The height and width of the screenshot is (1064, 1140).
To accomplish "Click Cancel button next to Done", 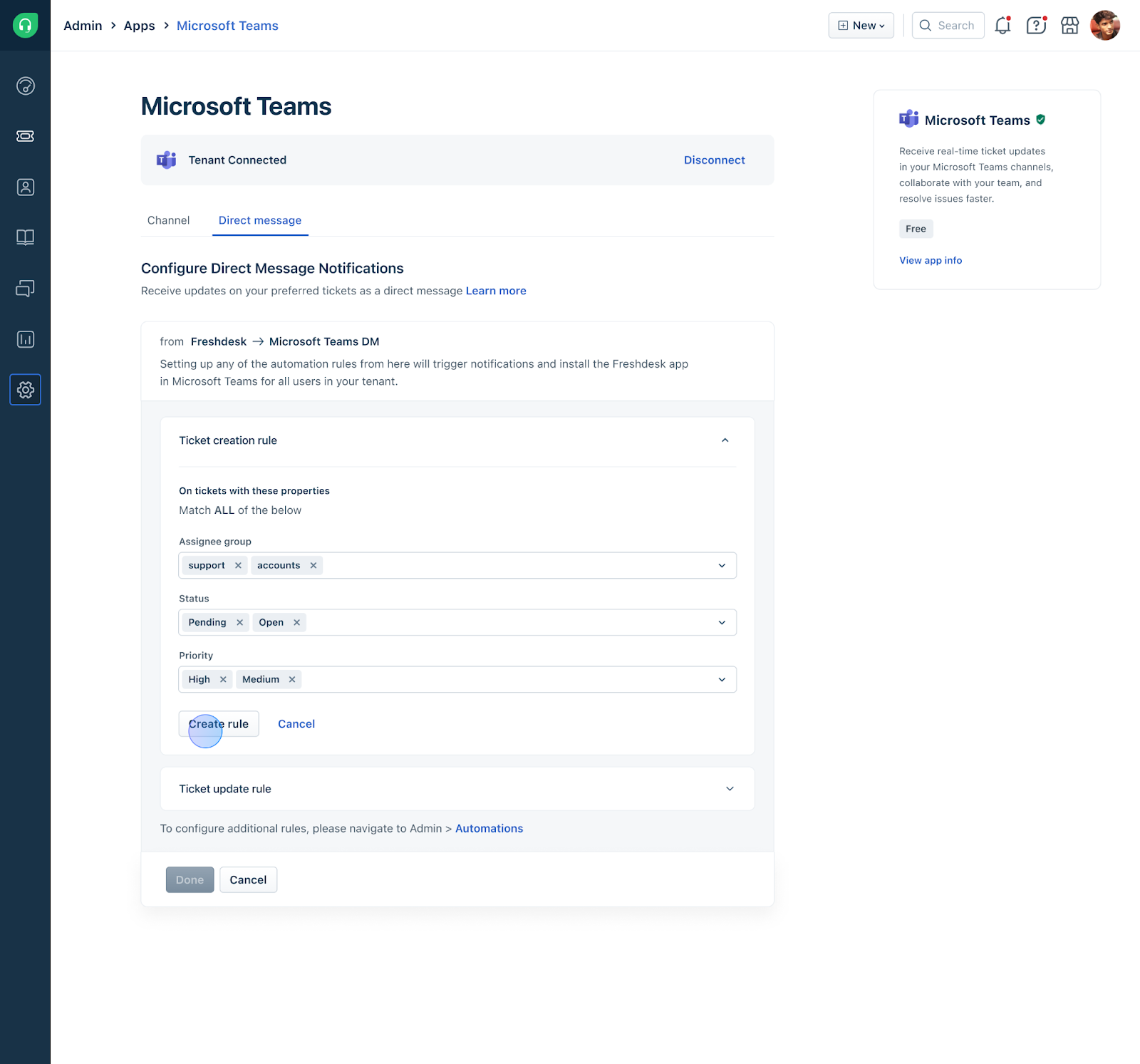I will (248, 879).
